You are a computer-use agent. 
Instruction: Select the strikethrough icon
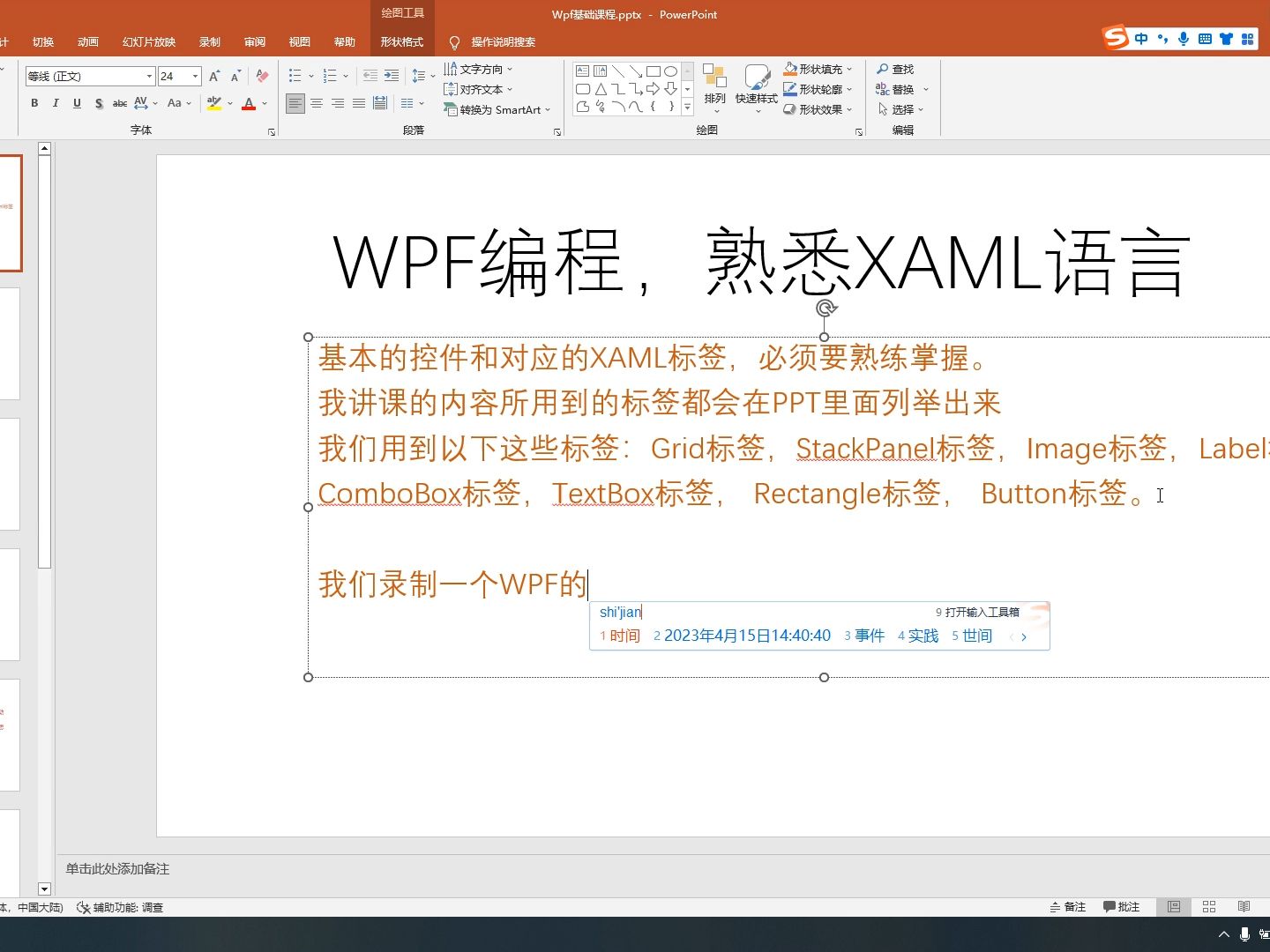[x=119, y=103]
